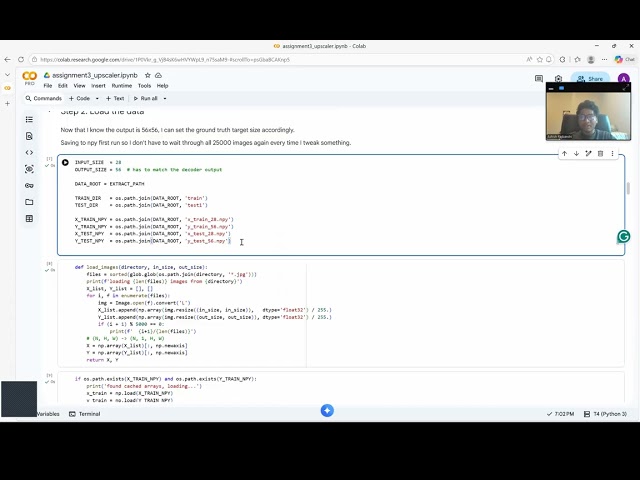This screenshot has height=480, width=640.
Task: Click the AI edit pencil icon on cell
Action: pyautogui.click(x=588, y=153)
